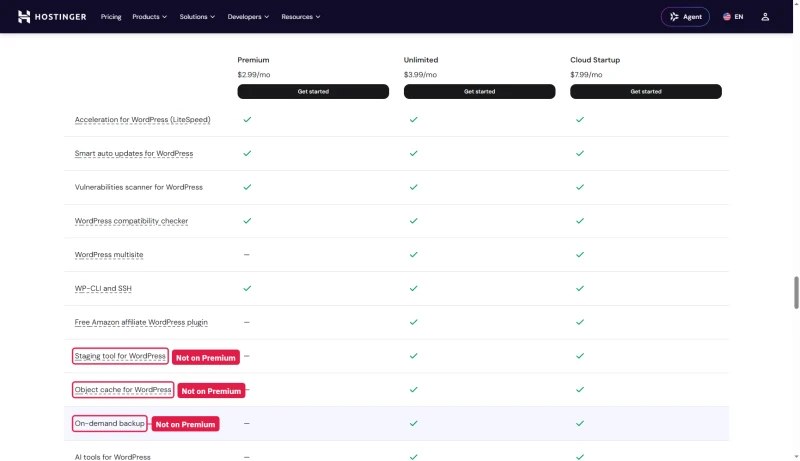Click On-demand backup label
Image resolution: width=800 pixels, height=461 pixels.
coord(109,423)
